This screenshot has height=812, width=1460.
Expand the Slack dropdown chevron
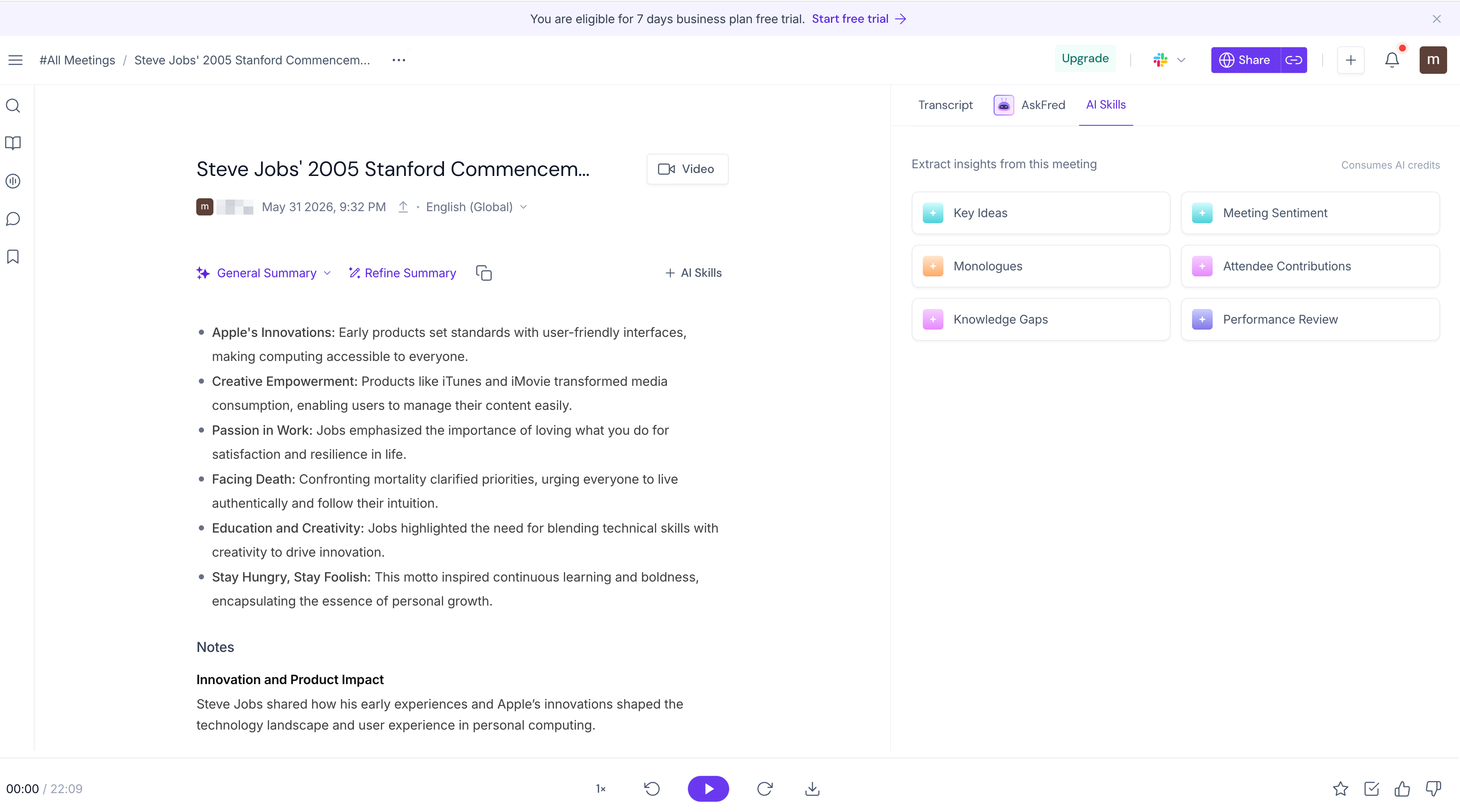point(1181,60)
